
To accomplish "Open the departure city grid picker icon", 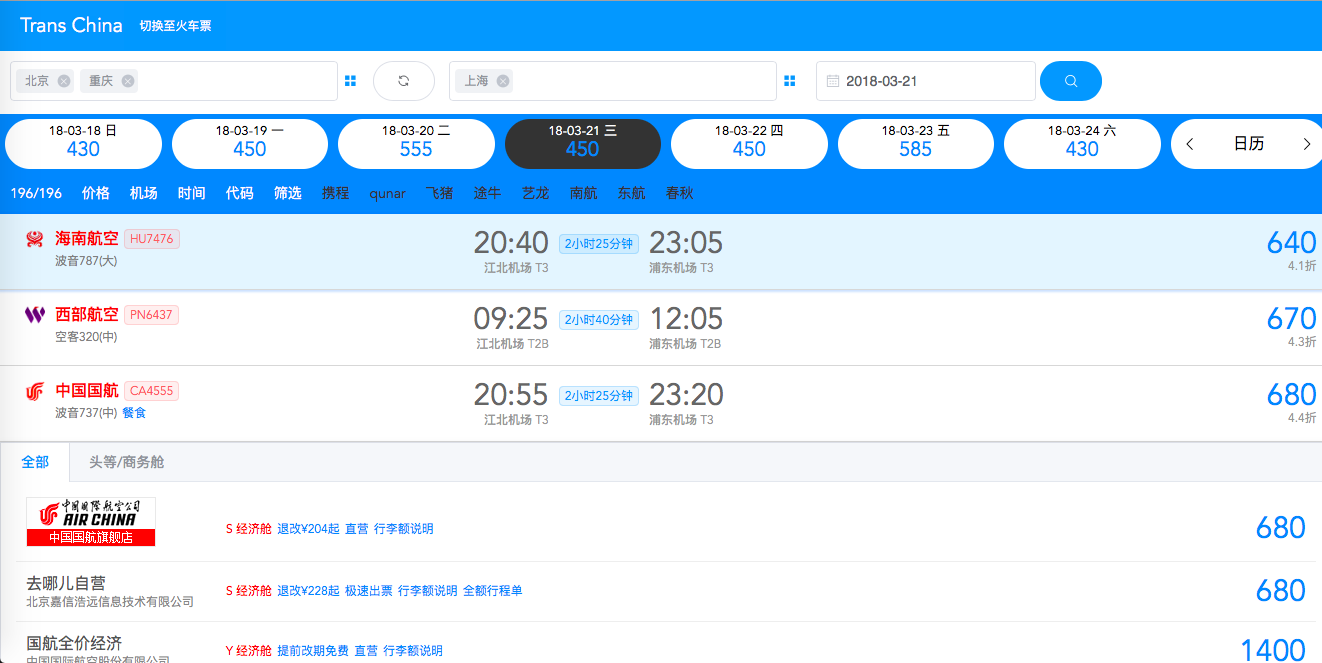I will tap(350, 81).
